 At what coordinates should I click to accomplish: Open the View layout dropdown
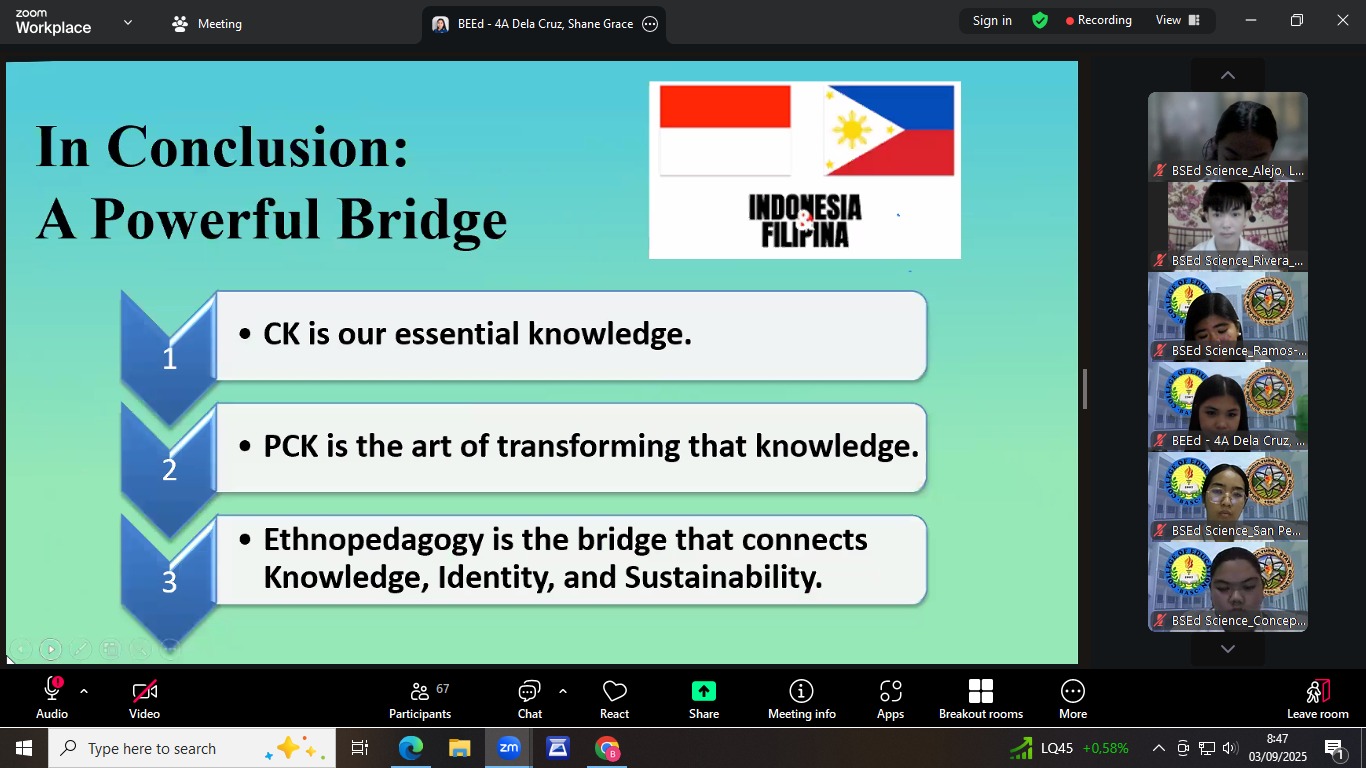coord(1177,20)
